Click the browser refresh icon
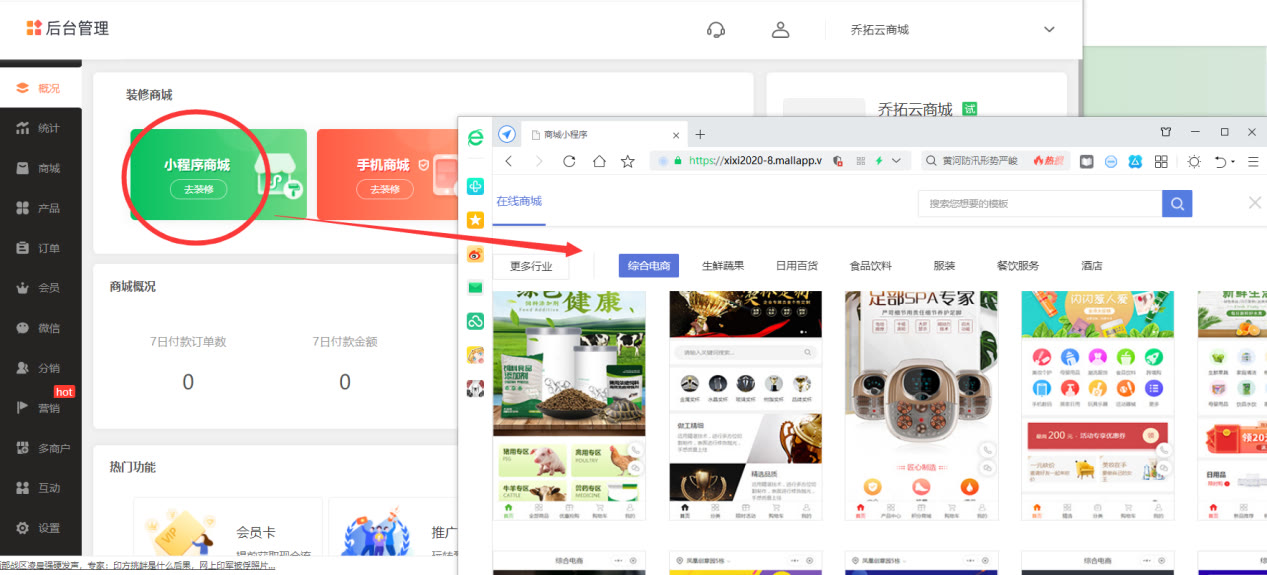The image size is (1267, 575). 569,161
